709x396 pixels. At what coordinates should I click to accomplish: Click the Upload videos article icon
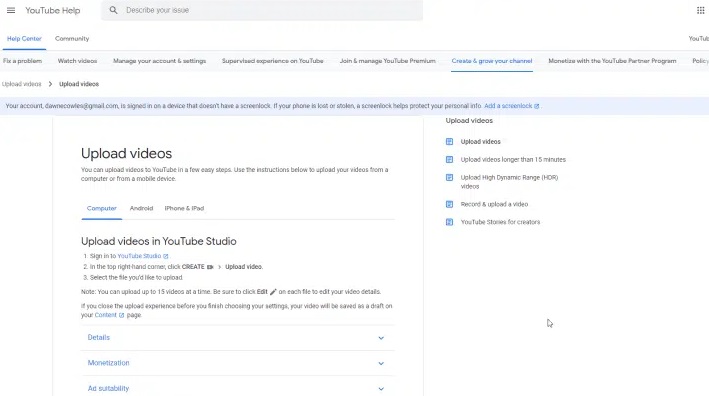click(449, 141)
